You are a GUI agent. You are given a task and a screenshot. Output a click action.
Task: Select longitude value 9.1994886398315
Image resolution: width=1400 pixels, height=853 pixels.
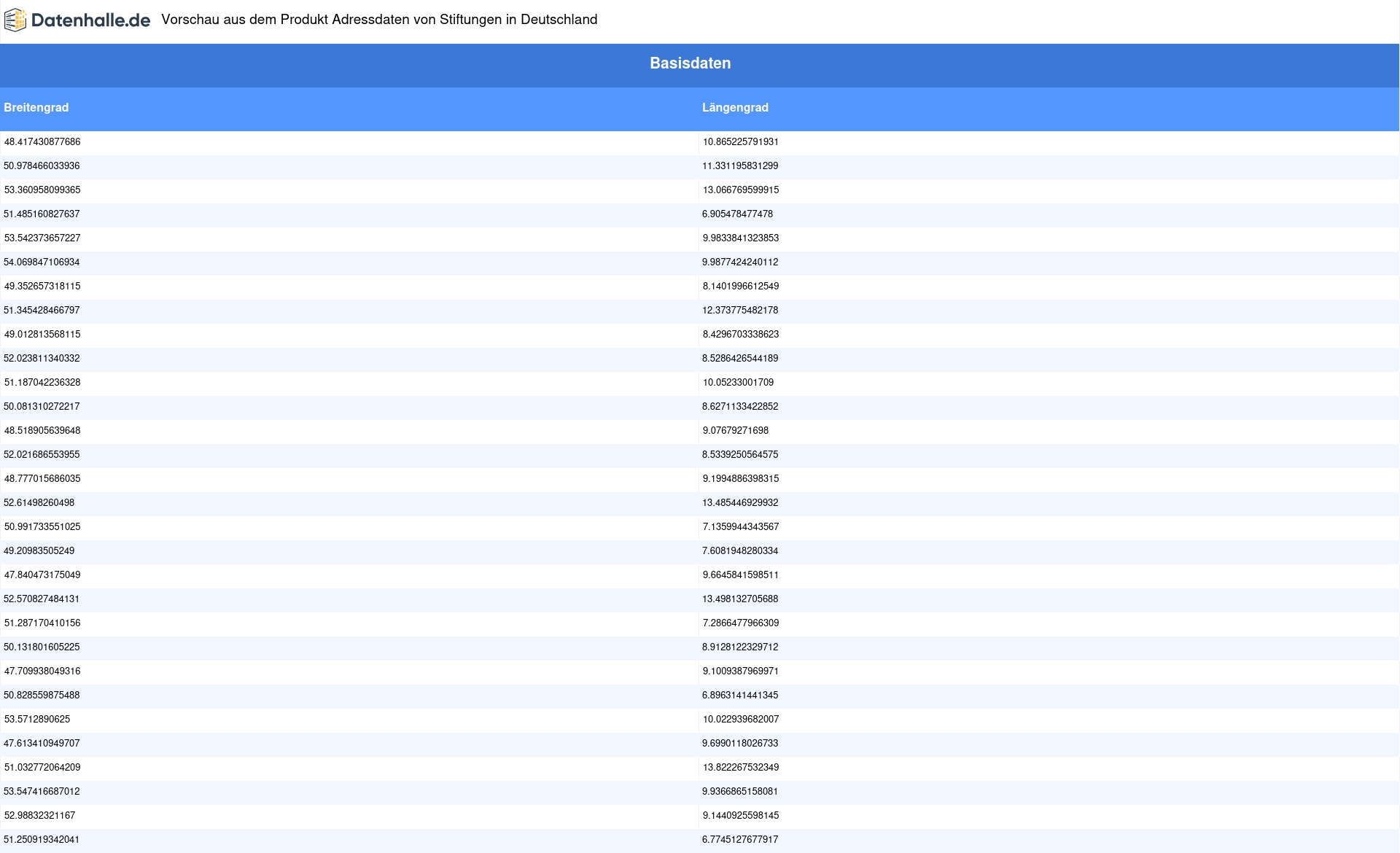[x=741, y=479]
